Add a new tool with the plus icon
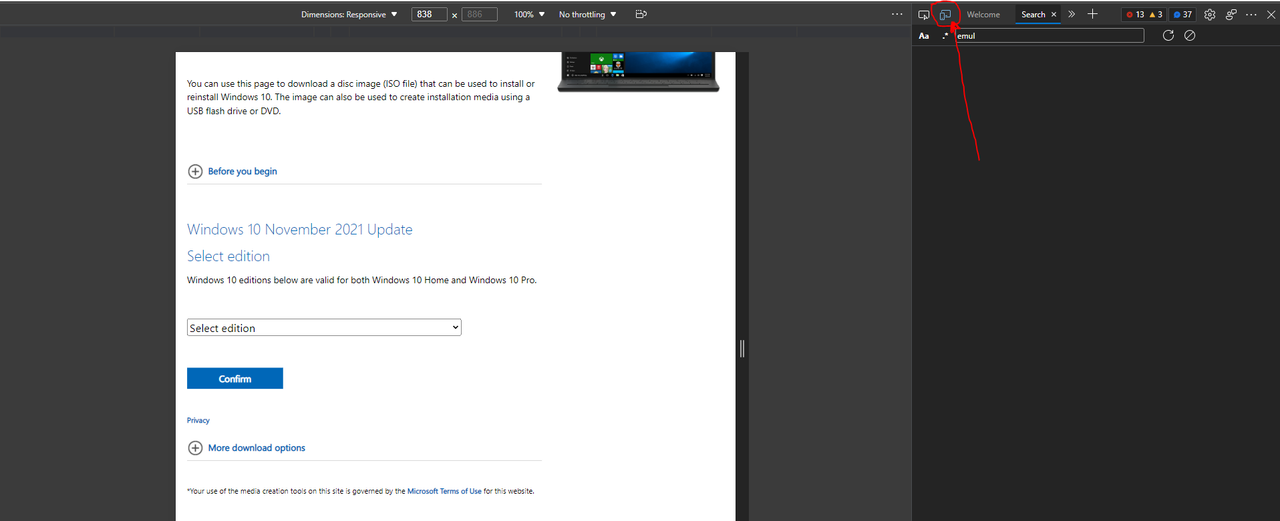 click(1093, 14)
